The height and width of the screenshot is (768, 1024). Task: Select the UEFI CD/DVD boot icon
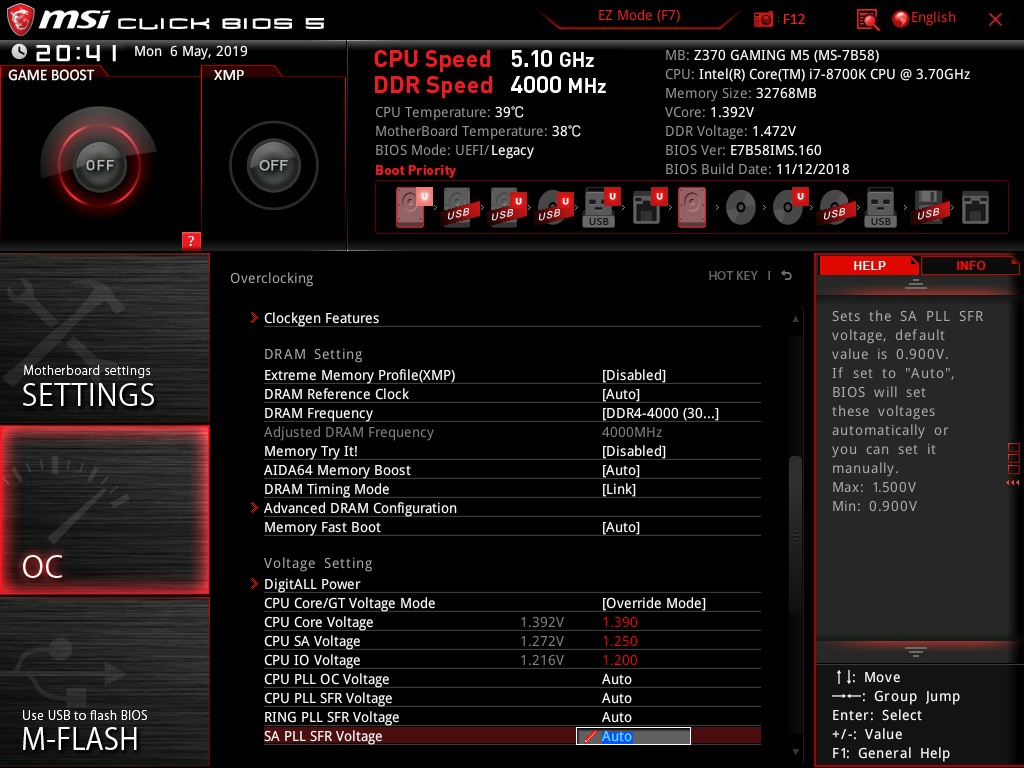coord(789,208)
